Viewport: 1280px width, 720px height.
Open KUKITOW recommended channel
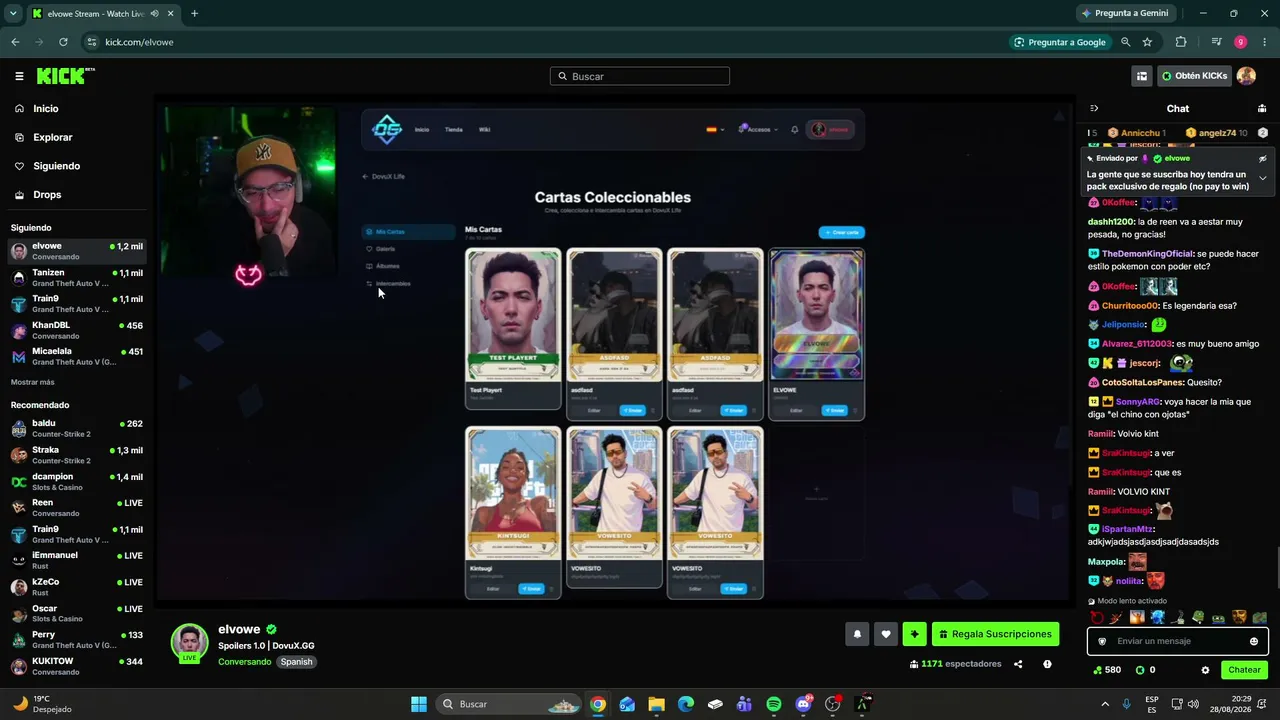click(78, 666)
